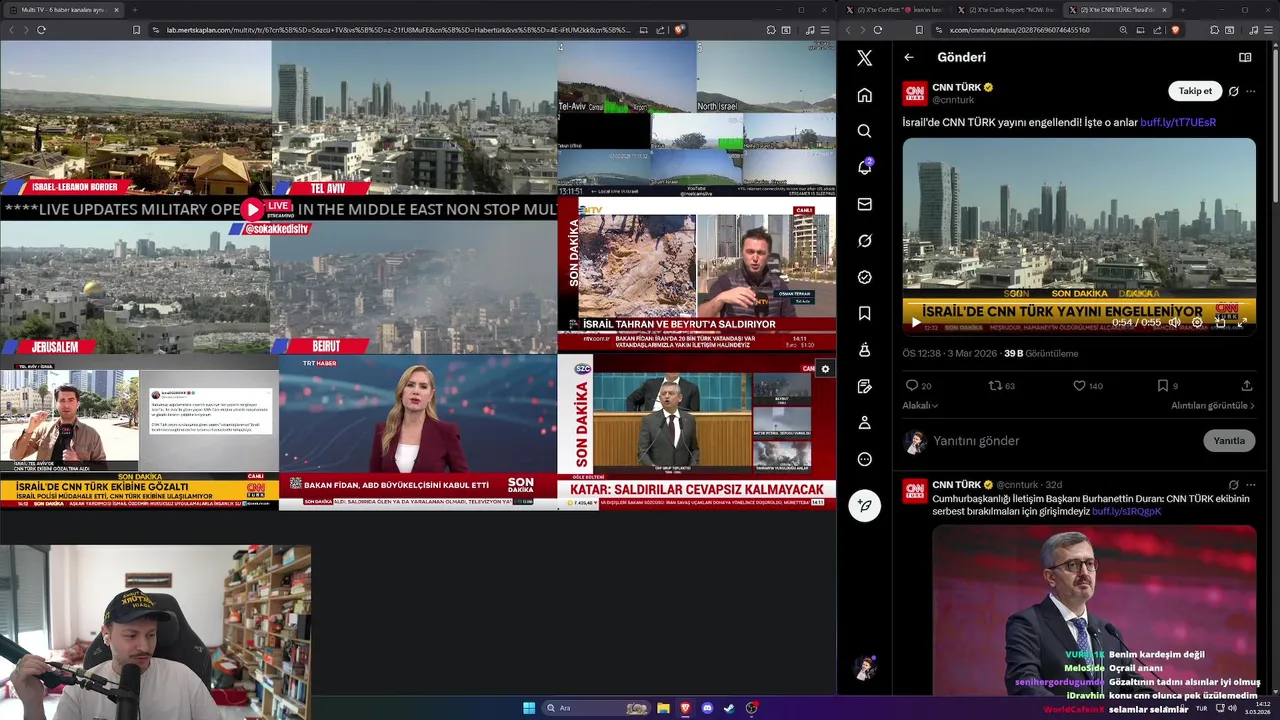
Task: Open Discord from the taskbar
Action: pyautogui.click(x=708, y=708)
